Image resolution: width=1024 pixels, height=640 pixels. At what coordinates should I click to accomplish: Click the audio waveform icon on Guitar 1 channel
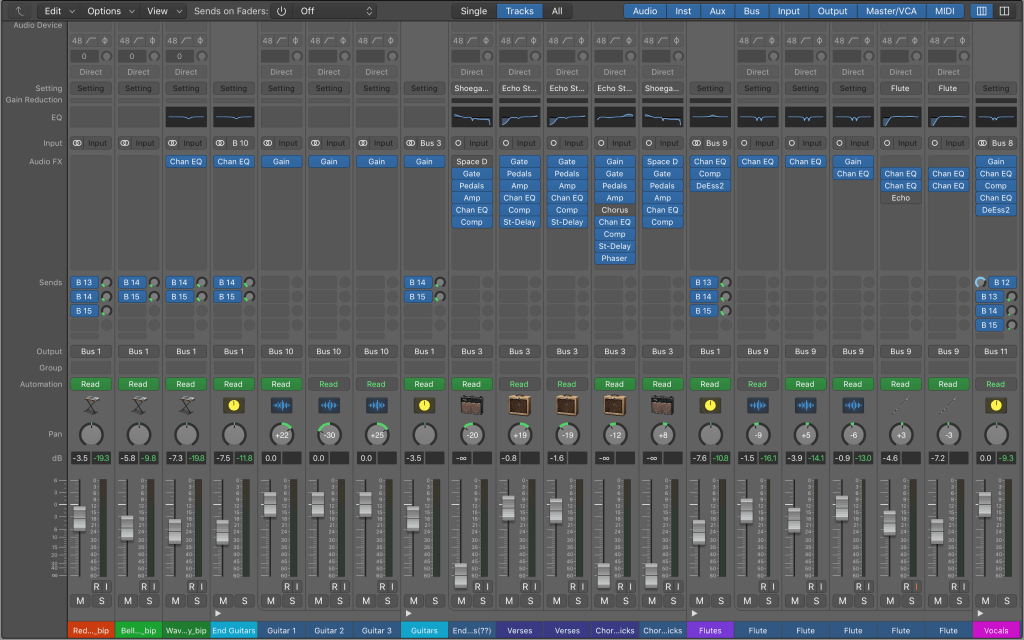pos(281,405)
